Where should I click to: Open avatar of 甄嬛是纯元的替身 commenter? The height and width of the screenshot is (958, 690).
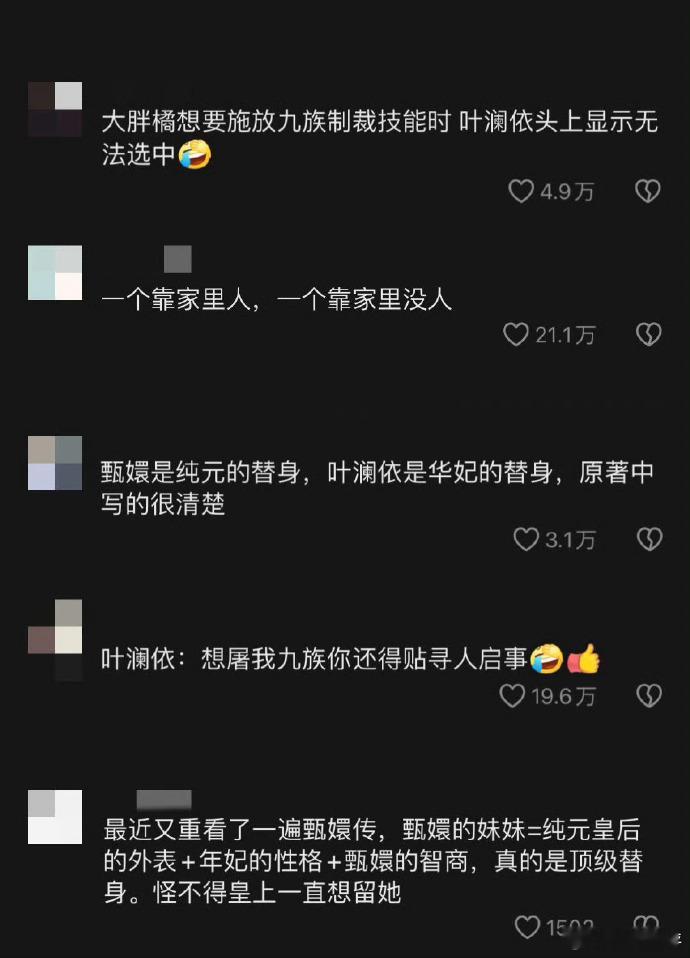click(55, 463)
